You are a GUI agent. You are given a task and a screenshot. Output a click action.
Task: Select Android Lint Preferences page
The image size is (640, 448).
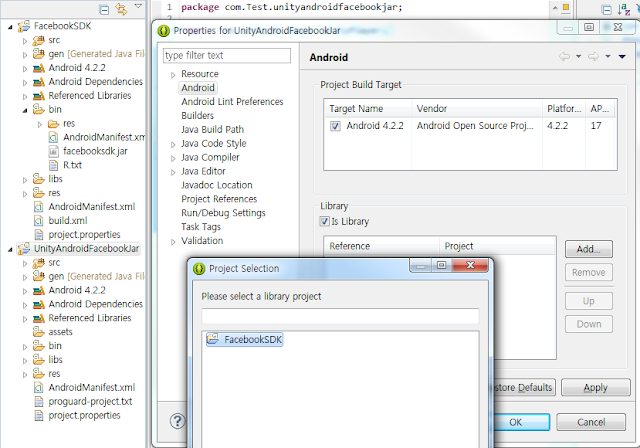click(x=232, y=102)
